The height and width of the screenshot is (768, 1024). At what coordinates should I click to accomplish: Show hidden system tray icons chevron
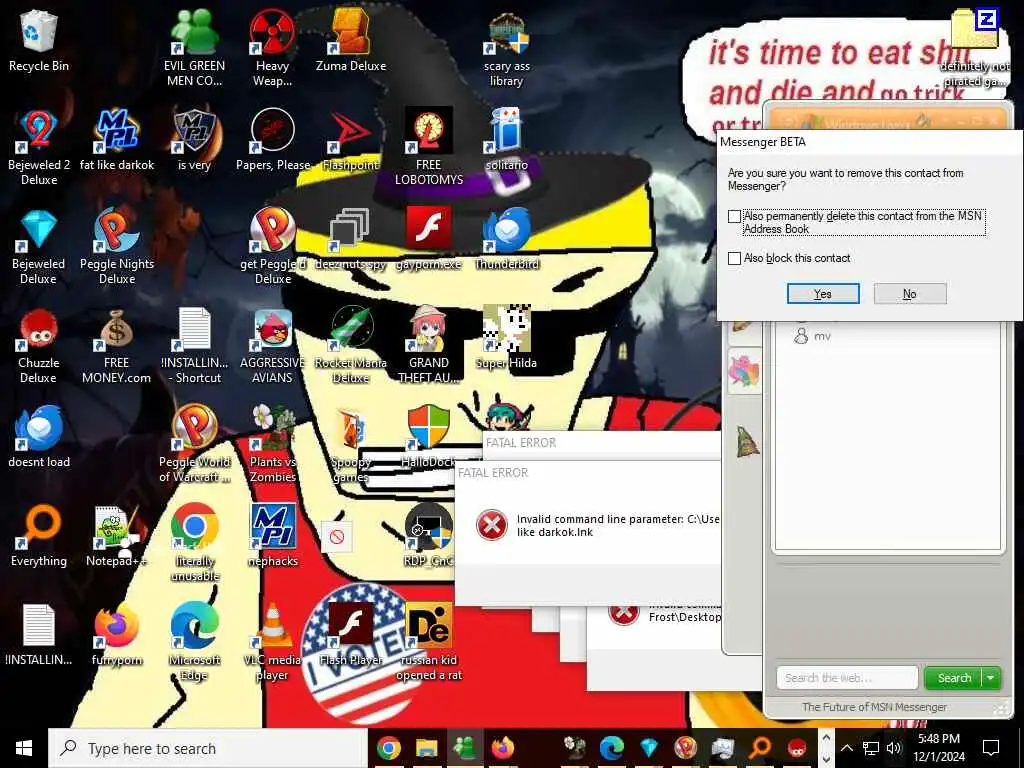[x=846, y=748]
